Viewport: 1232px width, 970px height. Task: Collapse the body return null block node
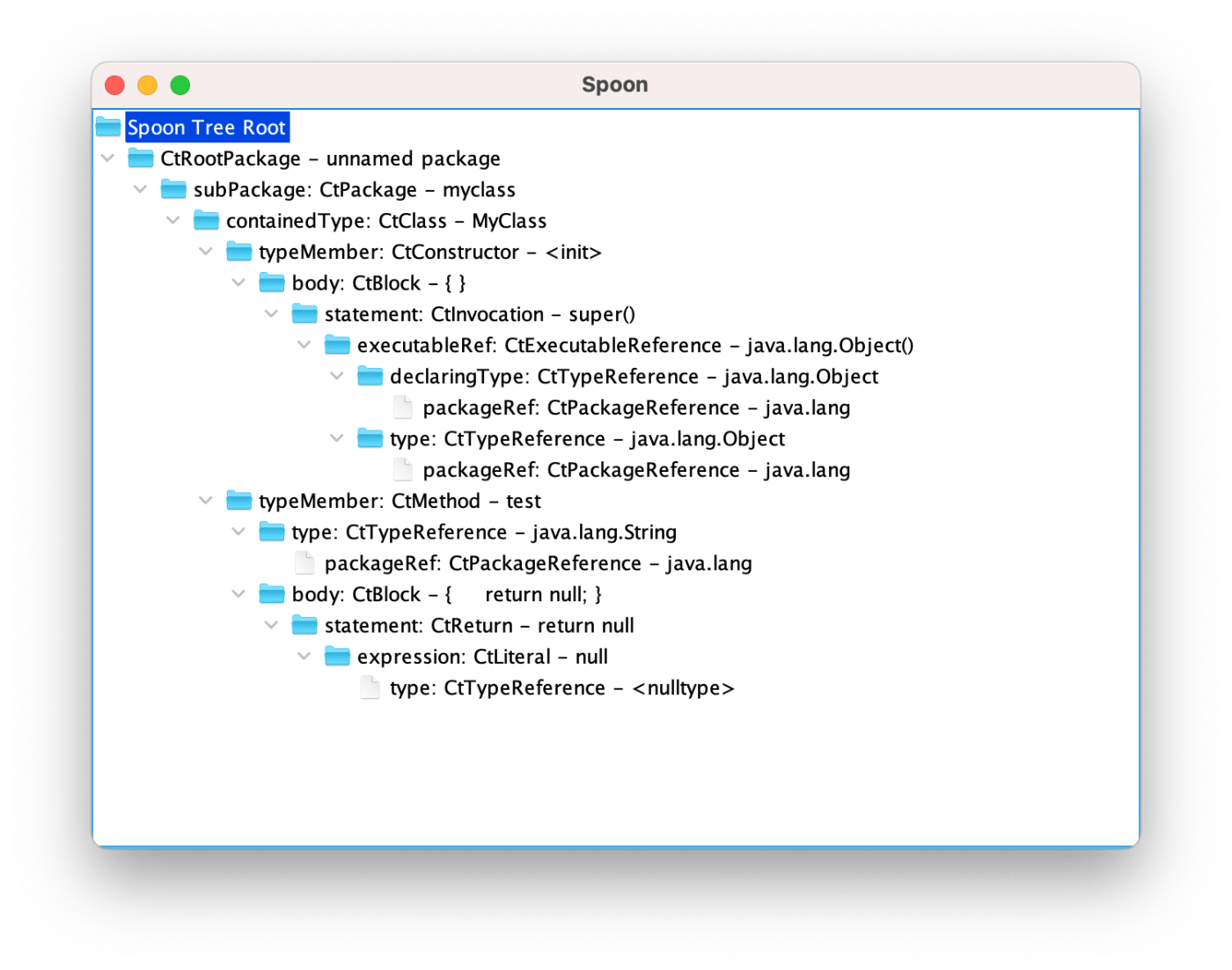point(238,594)
